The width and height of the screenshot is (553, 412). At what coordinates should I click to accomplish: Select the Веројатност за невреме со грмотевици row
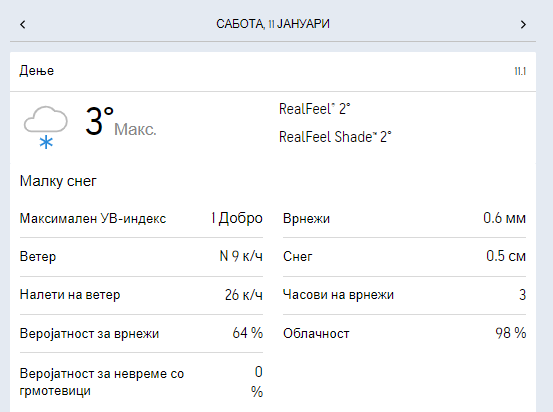(141, 382)
